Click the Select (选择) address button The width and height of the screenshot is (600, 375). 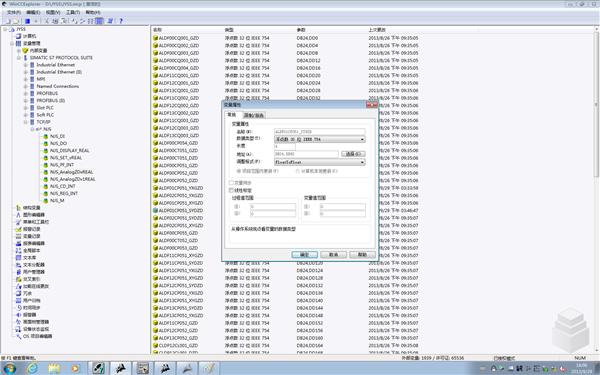(353, 154)
